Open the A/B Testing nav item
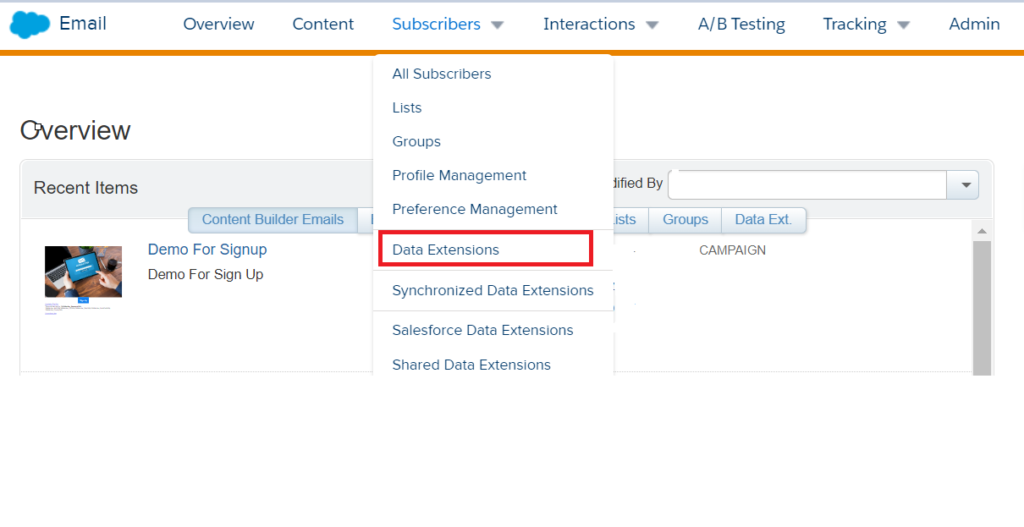This screenshot has height=527, width=1024. (741, 24)
